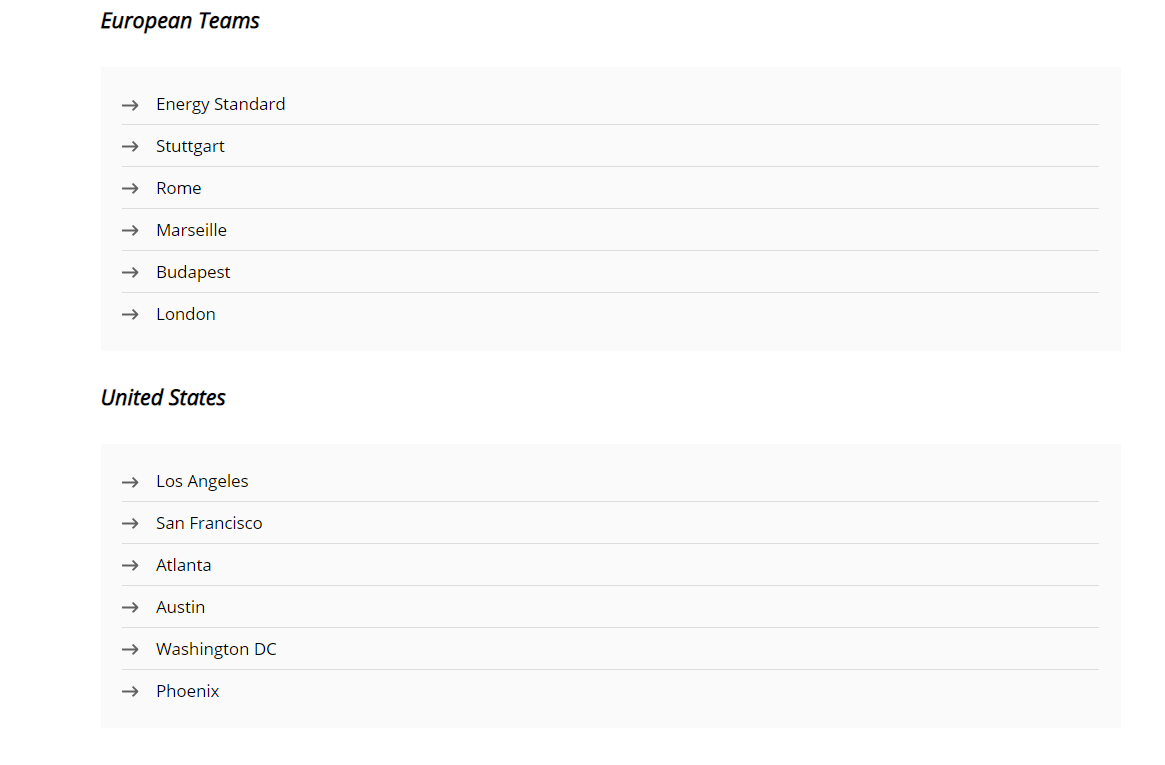The height and width of the screenshot is (765, 1165).
Task: Select the Phoenix team name
Action: point(187,691)
